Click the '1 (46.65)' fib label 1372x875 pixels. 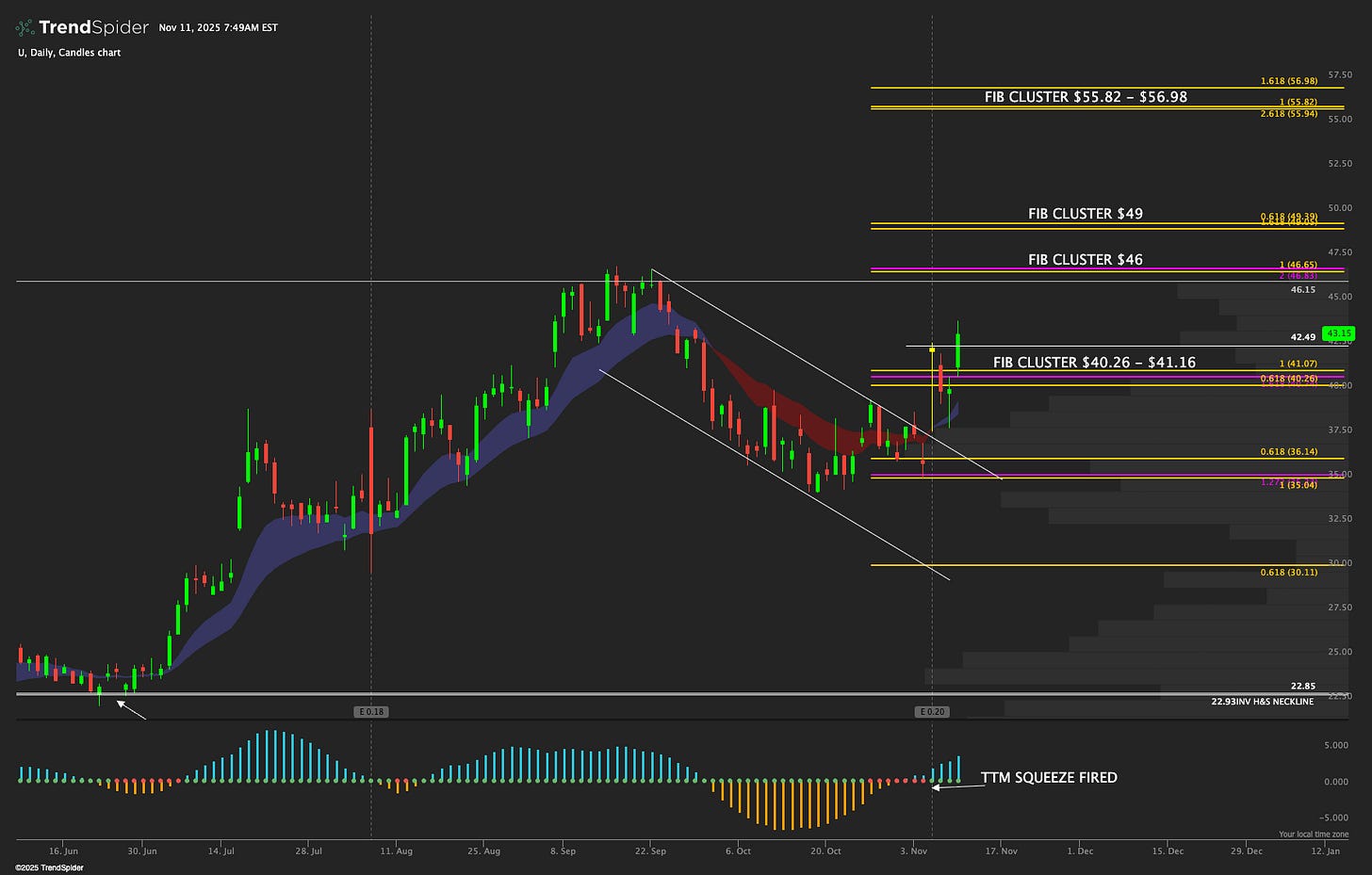(x=1298, y=266)
